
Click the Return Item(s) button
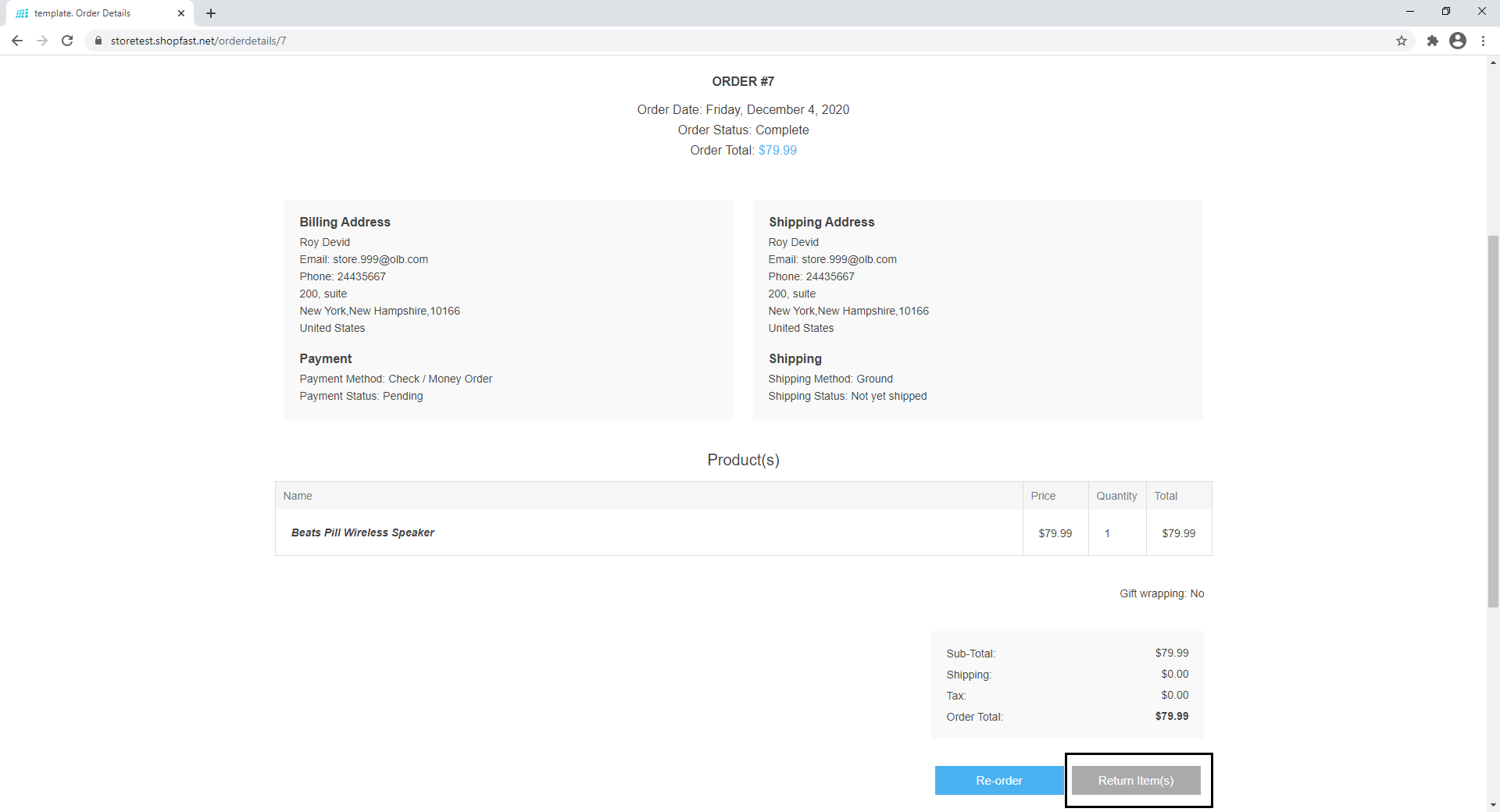coord(1136,781)
